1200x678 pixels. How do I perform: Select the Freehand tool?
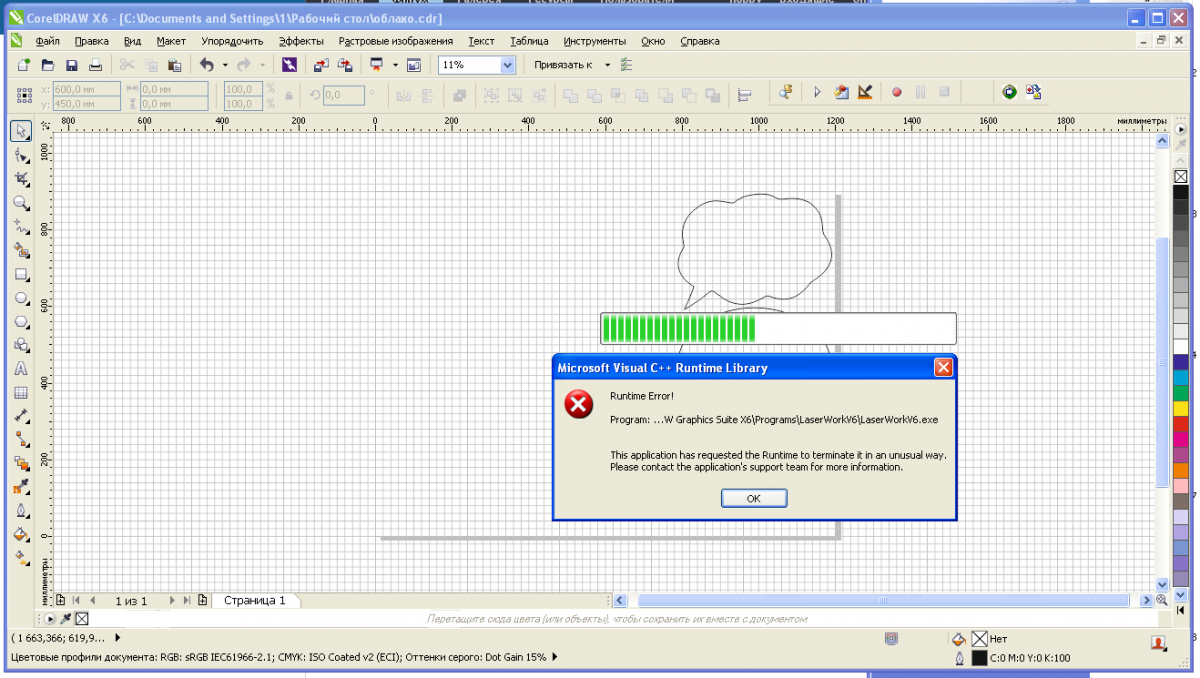tap(21, 227)
